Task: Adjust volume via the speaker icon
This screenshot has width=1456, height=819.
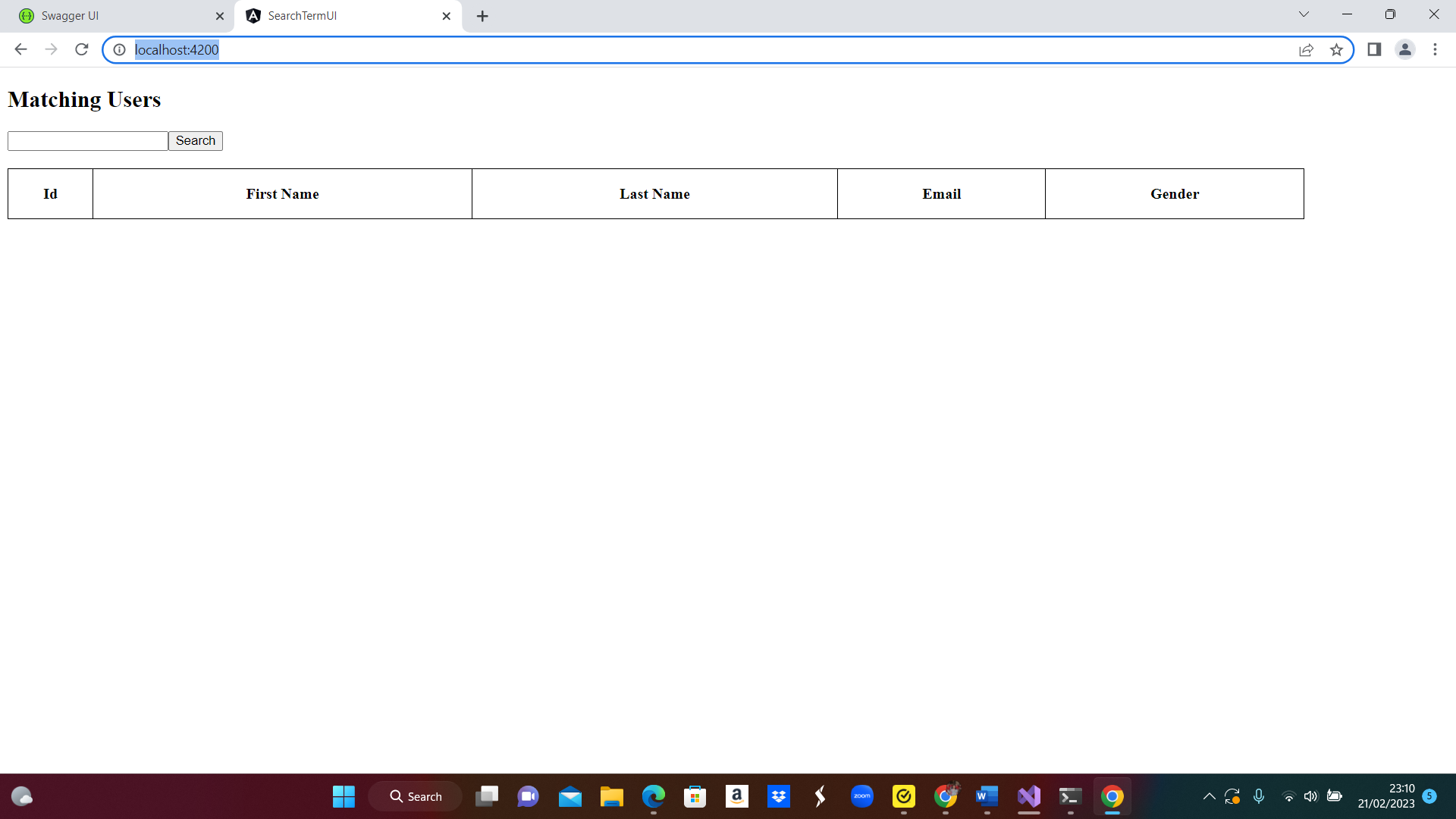Action: point(1312,796)
